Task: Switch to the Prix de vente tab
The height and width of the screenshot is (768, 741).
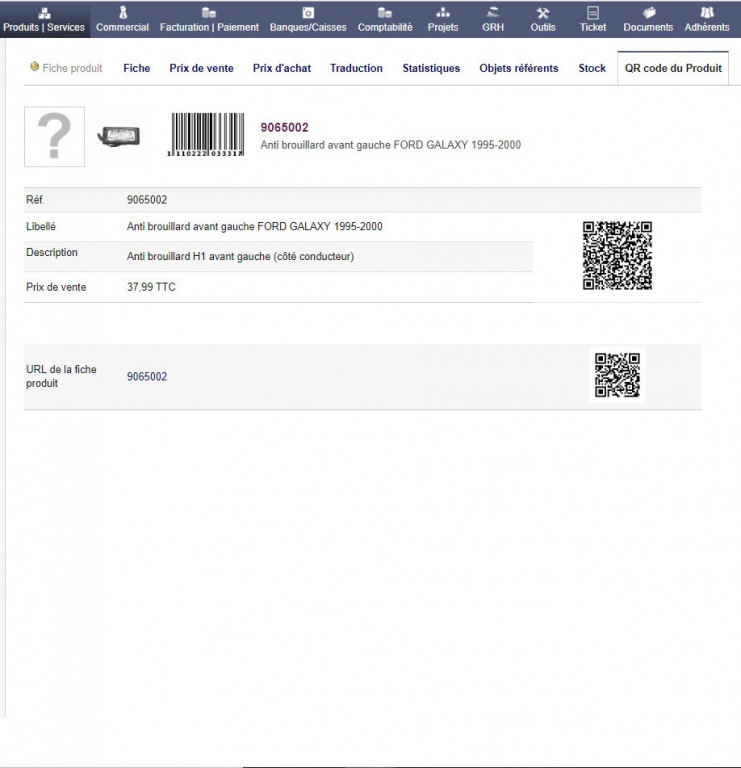Action: tap(201, 68)
